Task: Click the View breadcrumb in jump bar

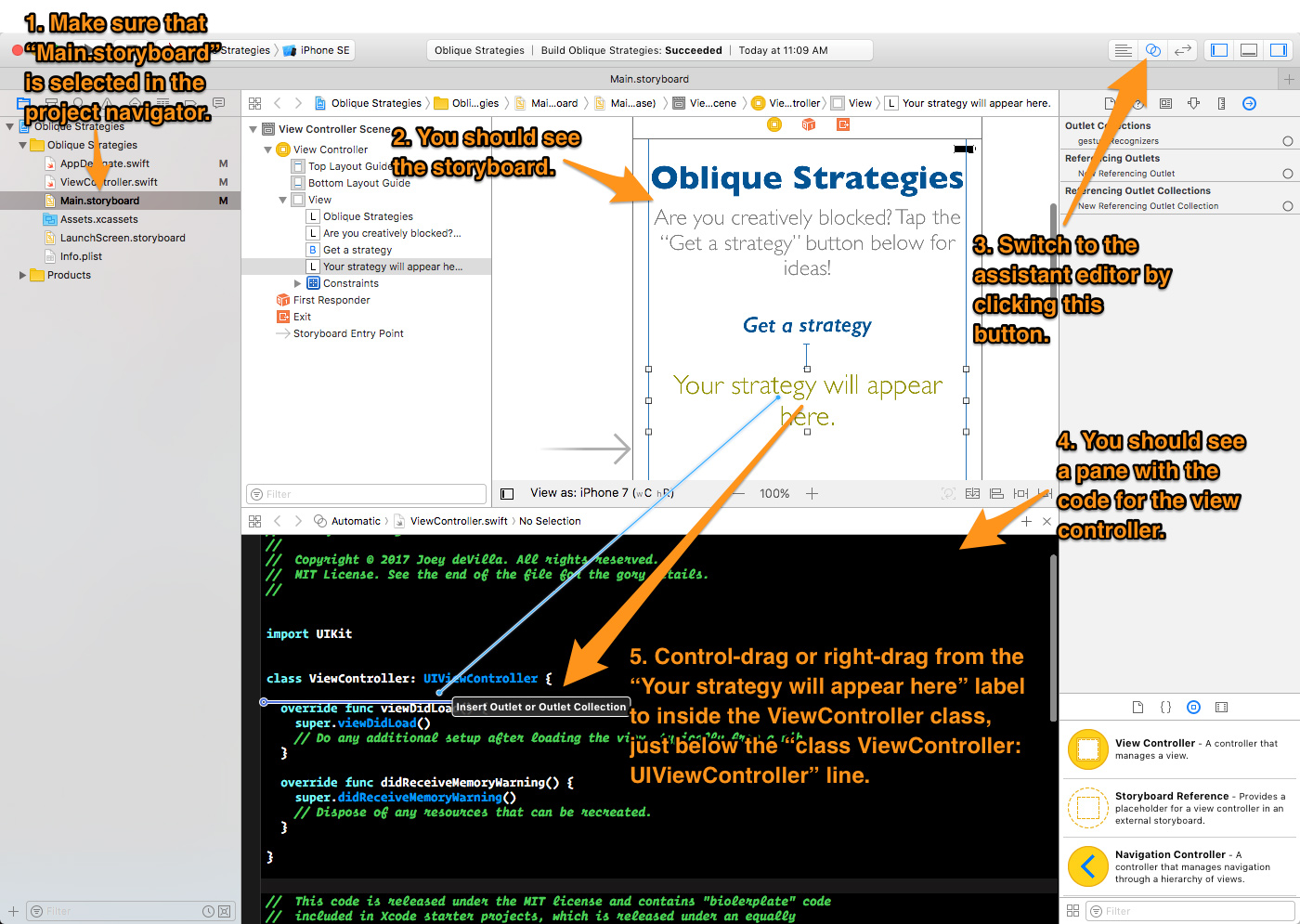Action: 851,103
